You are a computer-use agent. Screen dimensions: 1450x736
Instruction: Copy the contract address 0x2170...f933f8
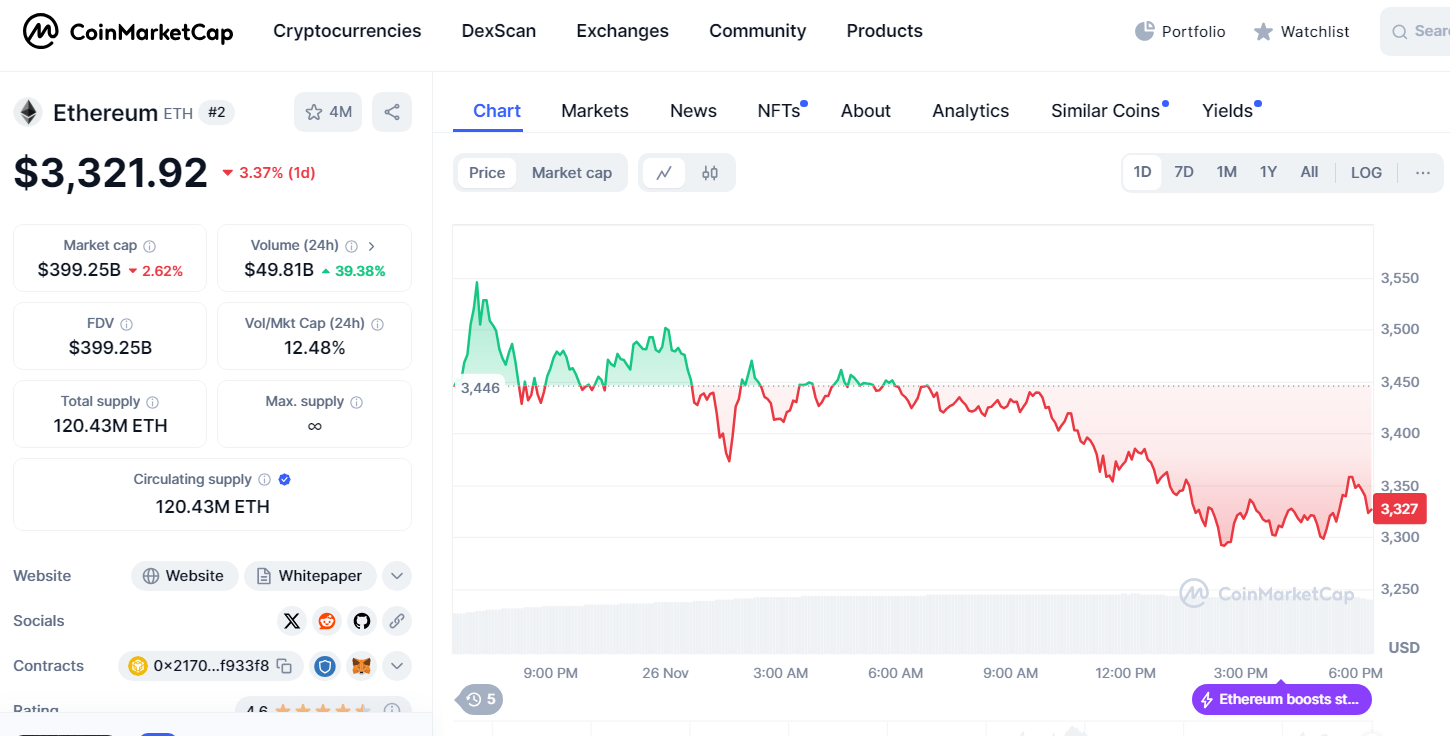(x=284, y=666)
